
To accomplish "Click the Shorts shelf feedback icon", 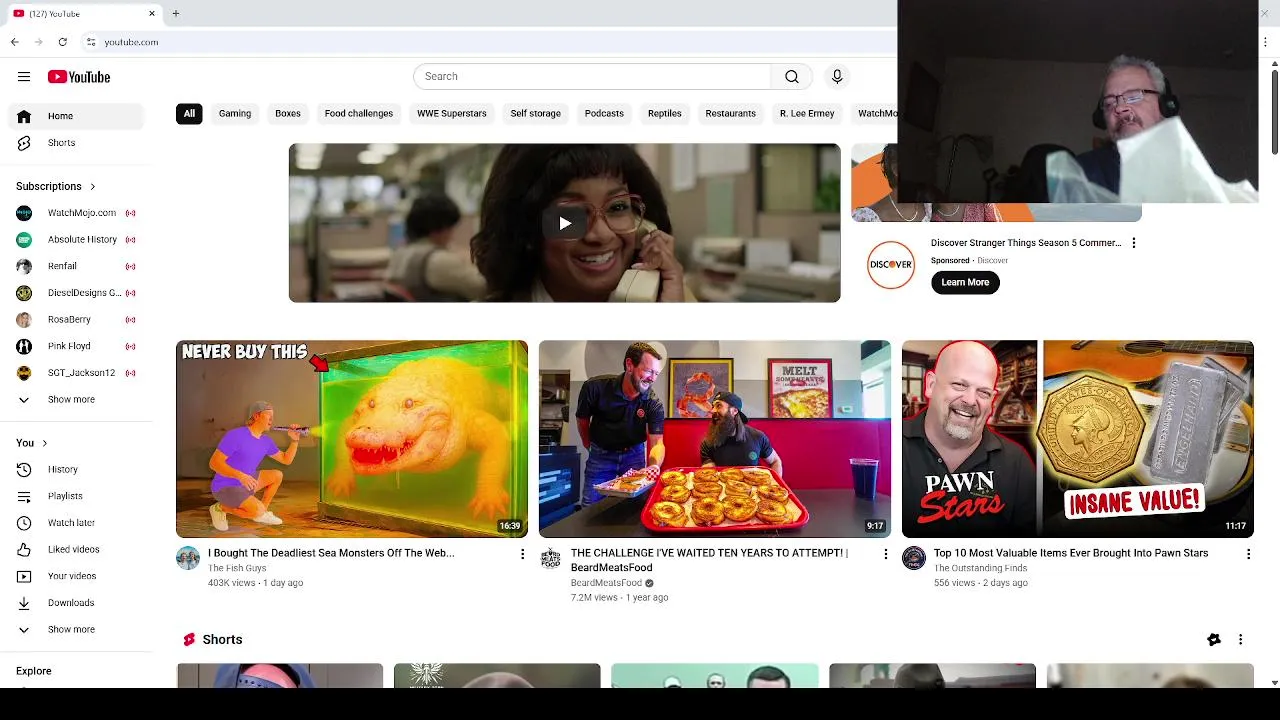I will [1214, 640].
